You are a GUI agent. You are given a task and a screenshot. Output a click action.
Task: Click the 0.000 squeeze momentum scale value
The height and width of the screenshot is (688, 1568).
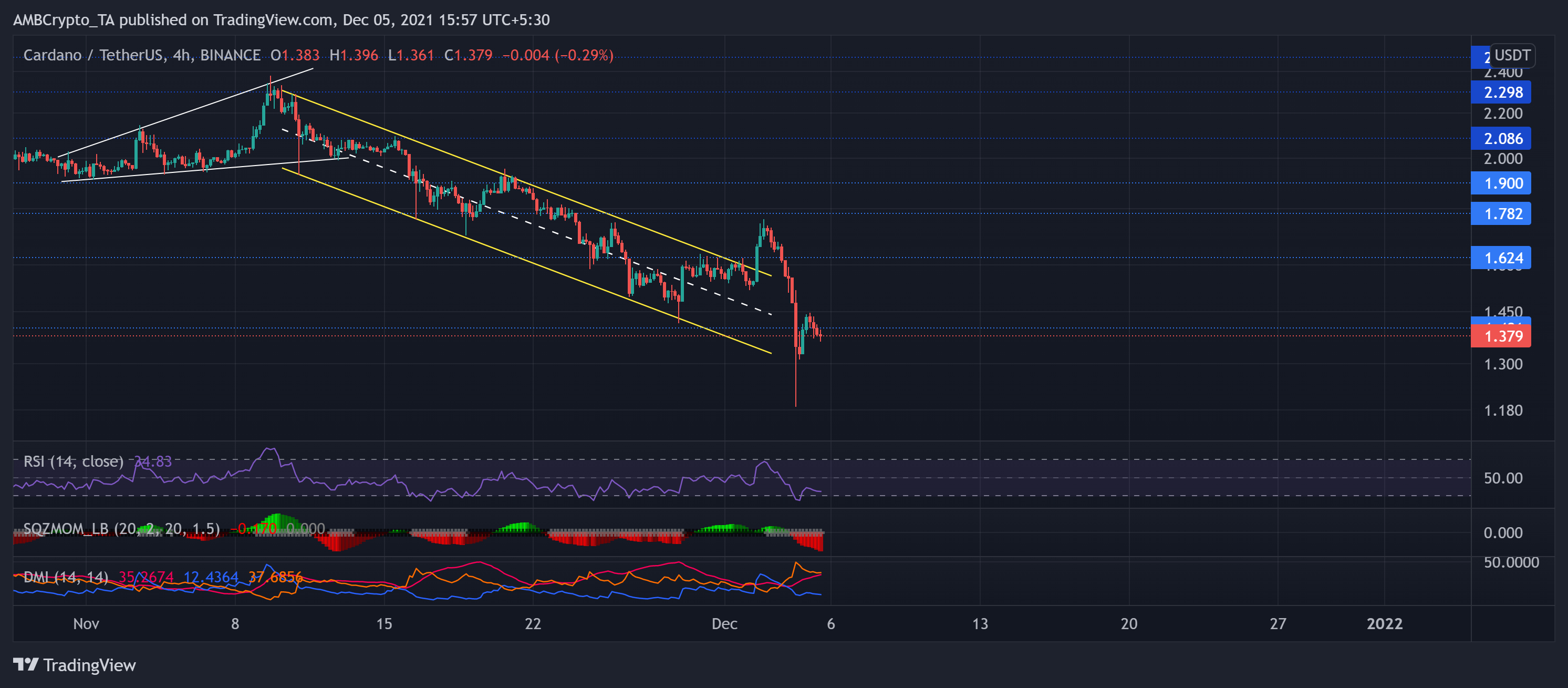click(1502, 533)
